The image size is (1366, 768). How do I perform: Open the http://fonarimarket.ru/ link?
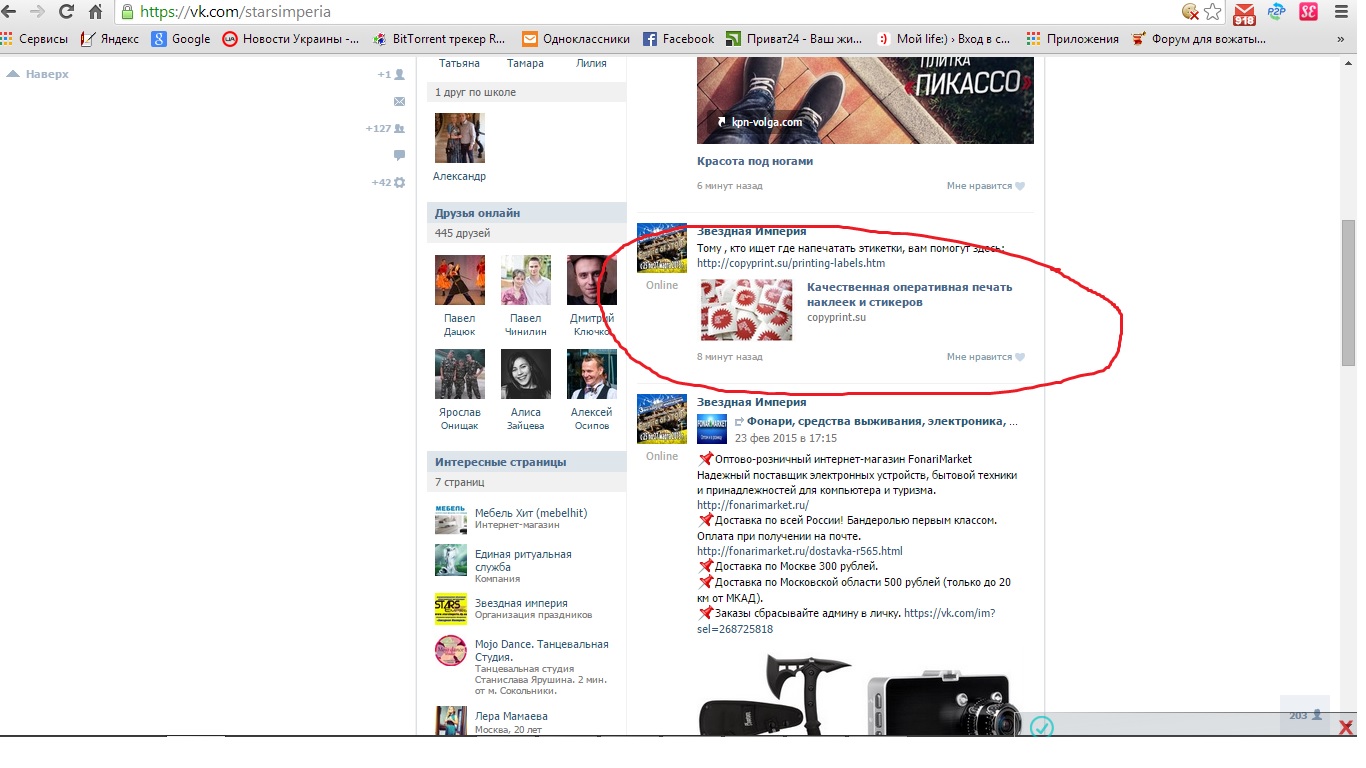click(x=753, y=505)
